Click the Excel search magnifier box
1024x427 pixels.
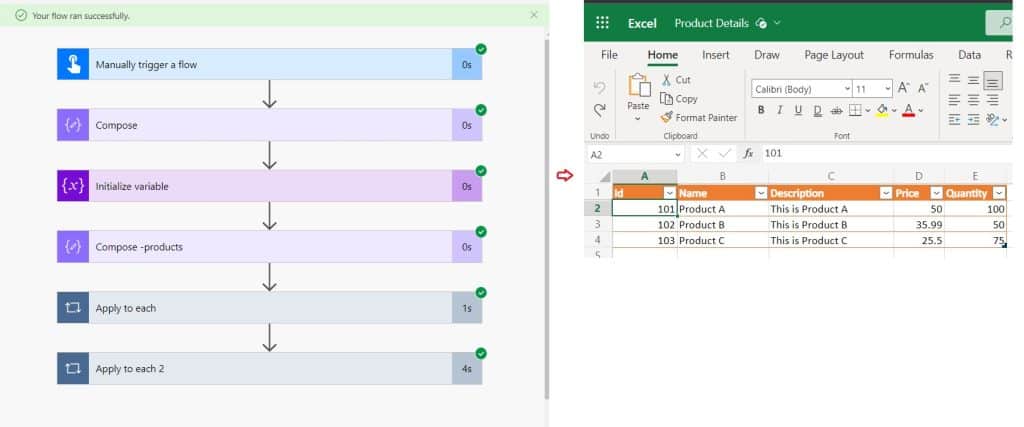click(x=1000, y=23)
